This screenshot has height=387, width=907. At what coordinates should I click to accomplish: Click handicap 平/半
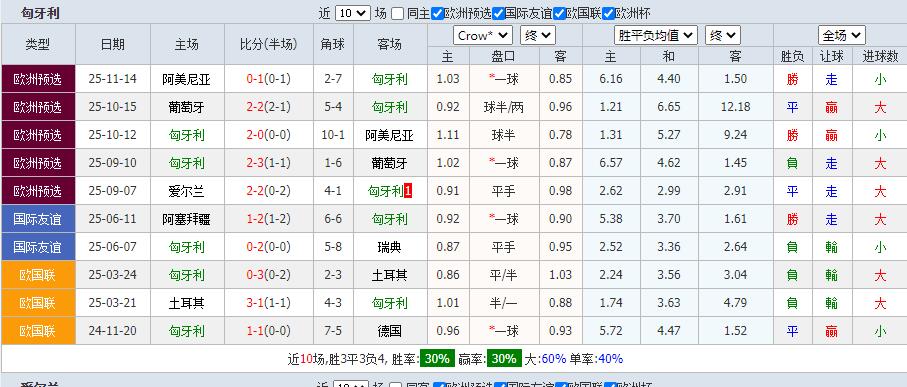(504, 275)
